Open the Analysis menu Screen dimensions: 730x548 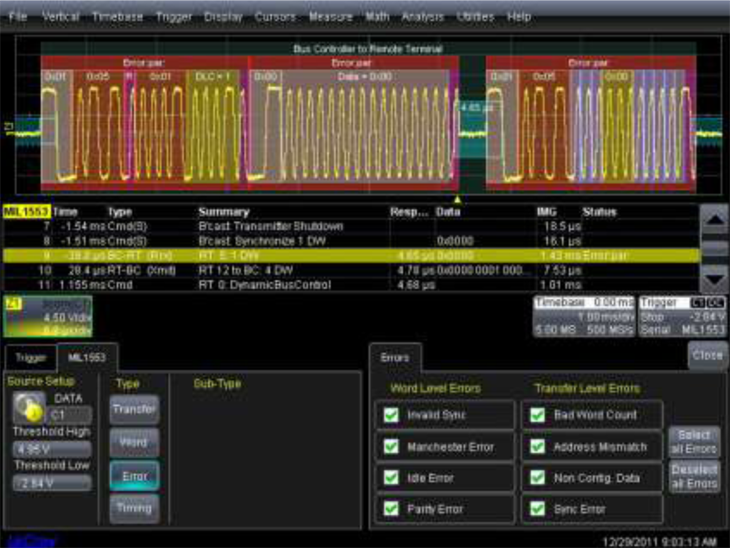pyautogui.click(x=422, y=17)
